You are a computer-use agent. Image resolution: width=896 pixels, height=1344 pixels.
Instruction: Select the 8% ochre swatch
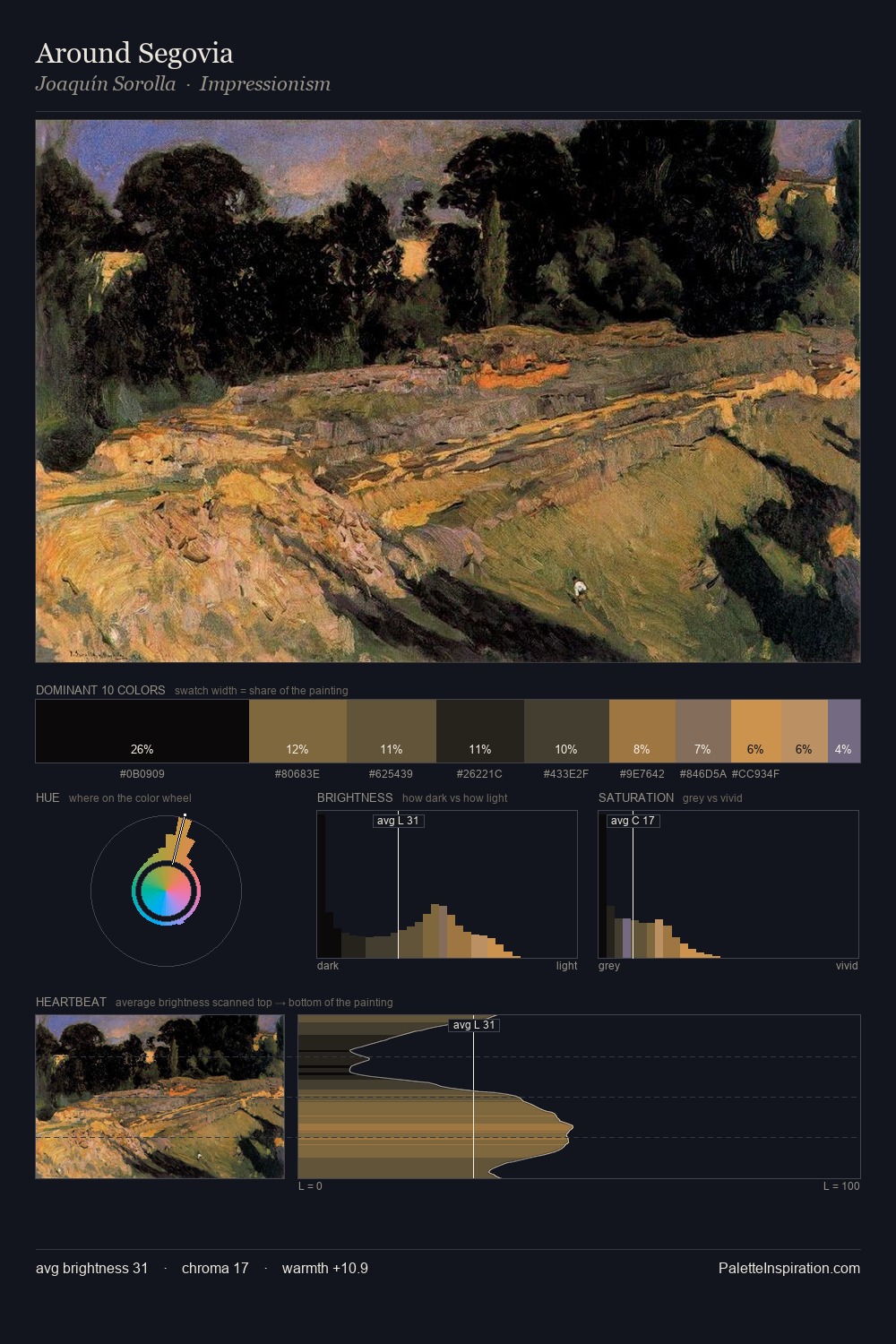click(x=642, y=731)
